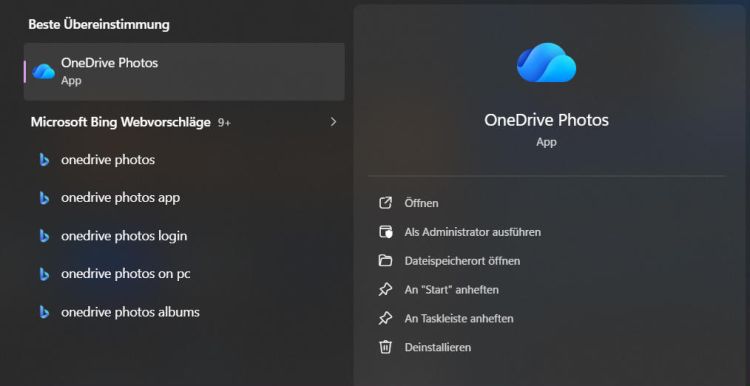Click the 'Beste Übereinstimmung' heading
Screen dimensions: 750x386
click(x=99, y=24)
